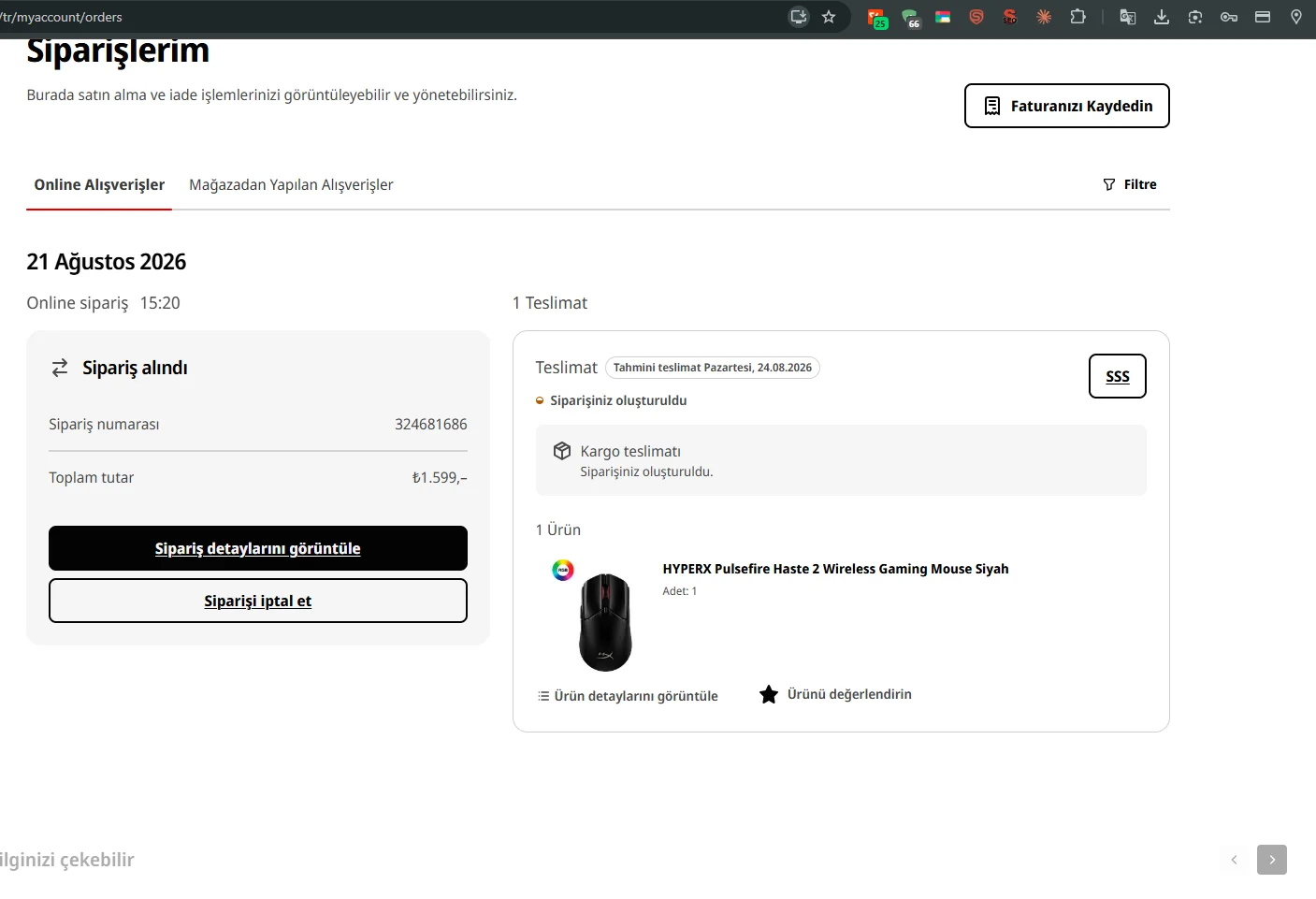
Task: Open the payment methods card icon
Action: pos(1263,17)
